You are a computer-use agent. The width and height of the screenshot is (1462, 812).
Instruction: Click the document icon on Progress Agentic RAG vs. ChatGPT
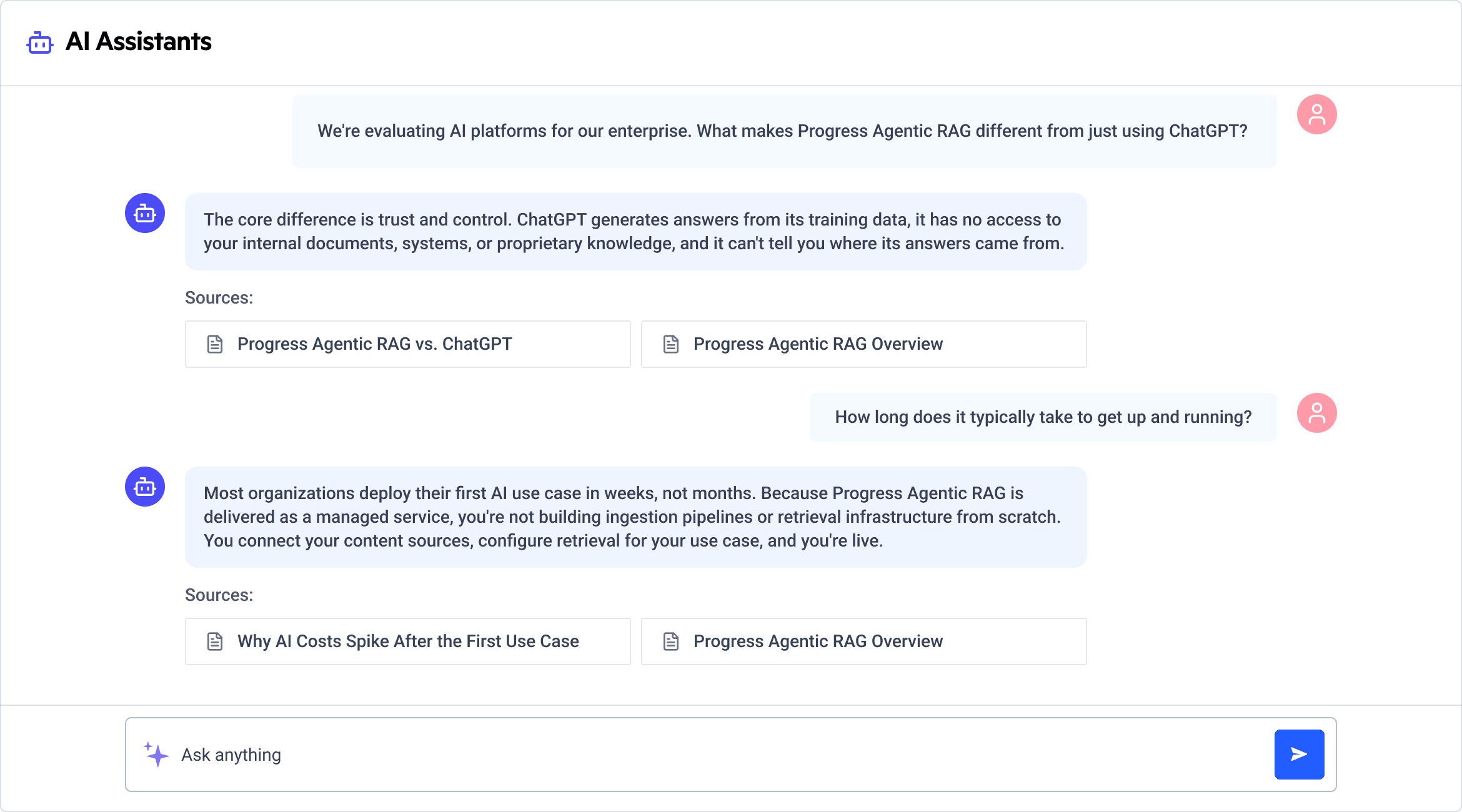point(215,344)
